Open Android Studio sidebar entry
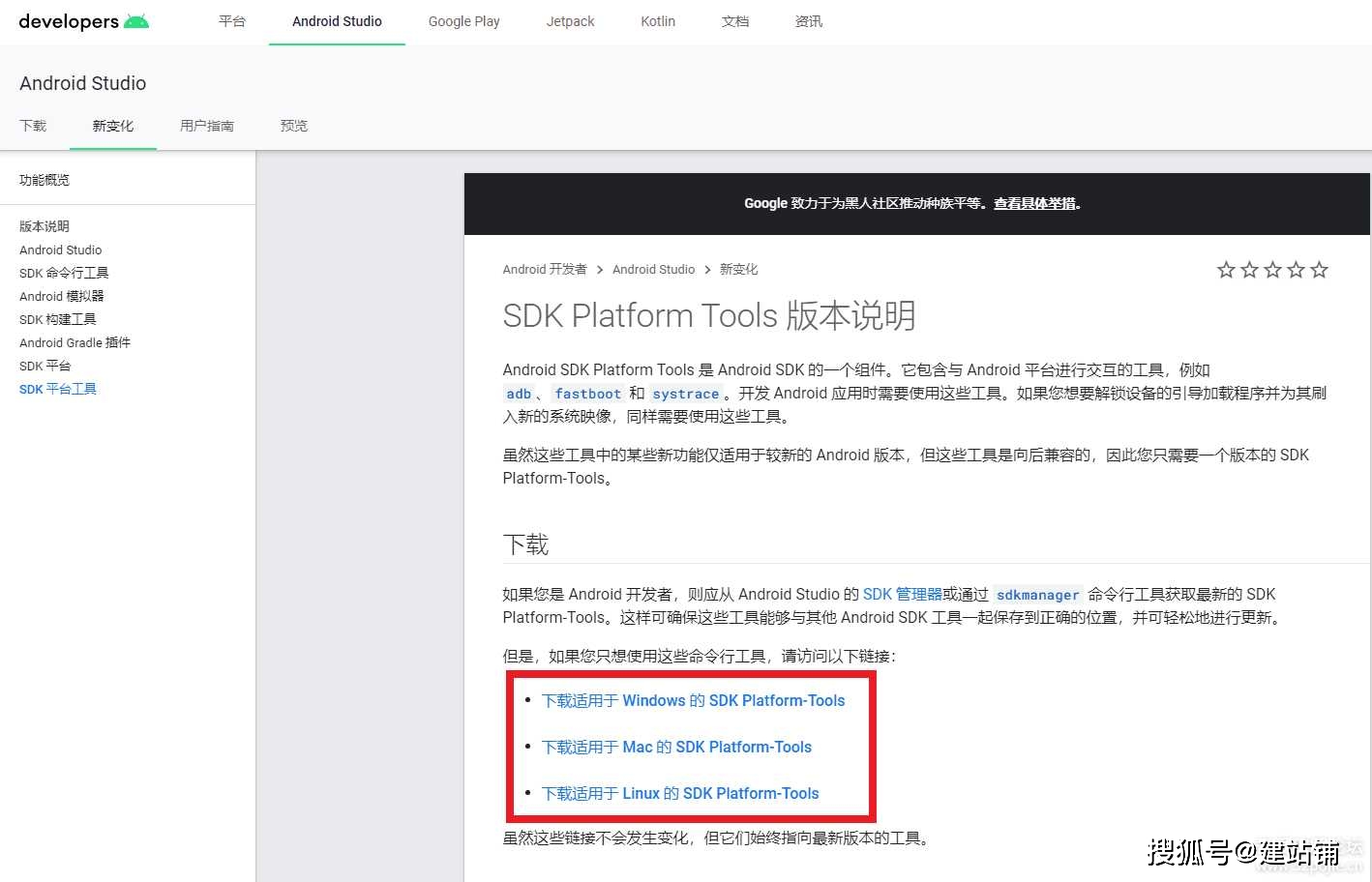 click(x=60, y=250)
